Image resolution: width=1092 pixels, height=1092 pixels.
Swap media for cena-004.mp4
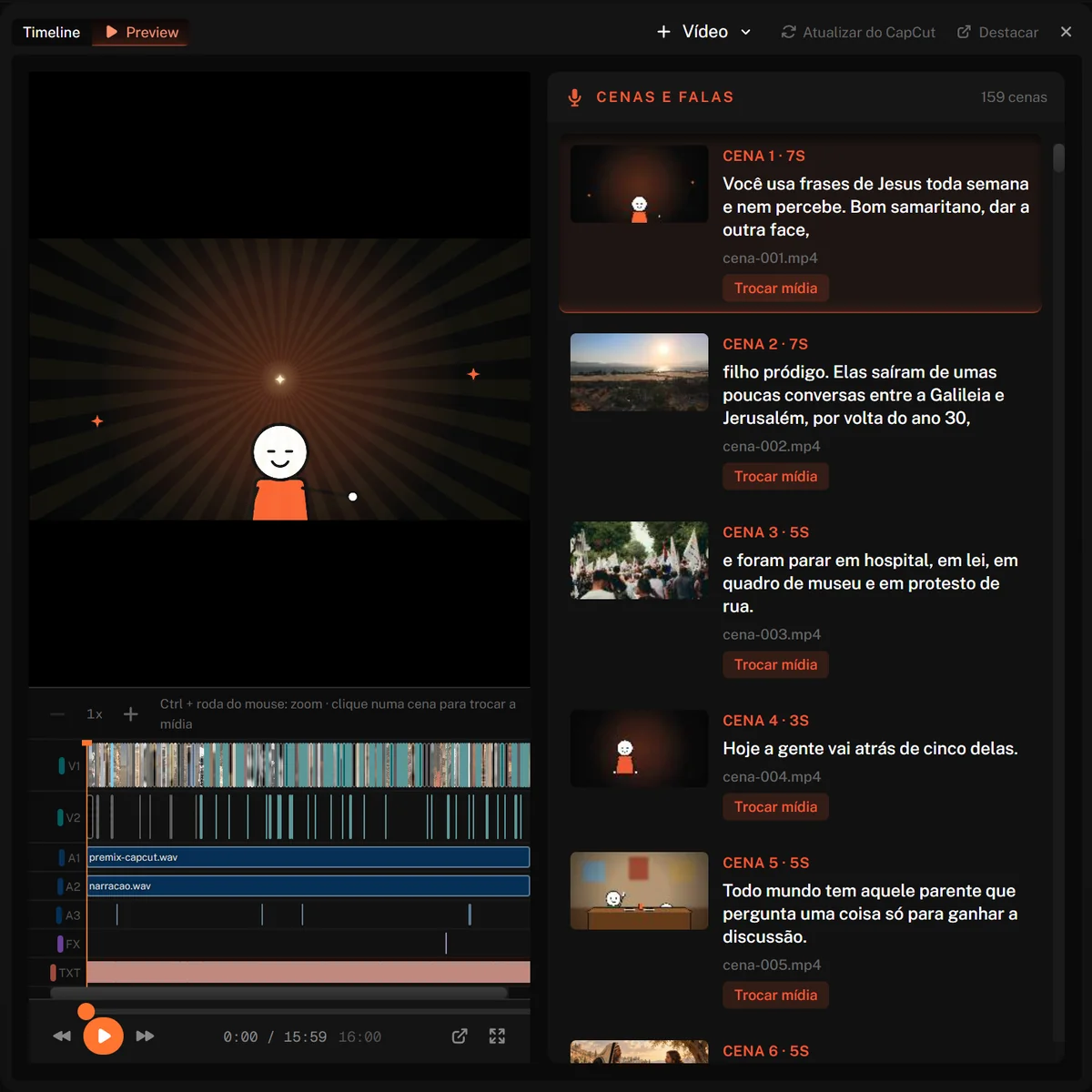tap(775, 807)
